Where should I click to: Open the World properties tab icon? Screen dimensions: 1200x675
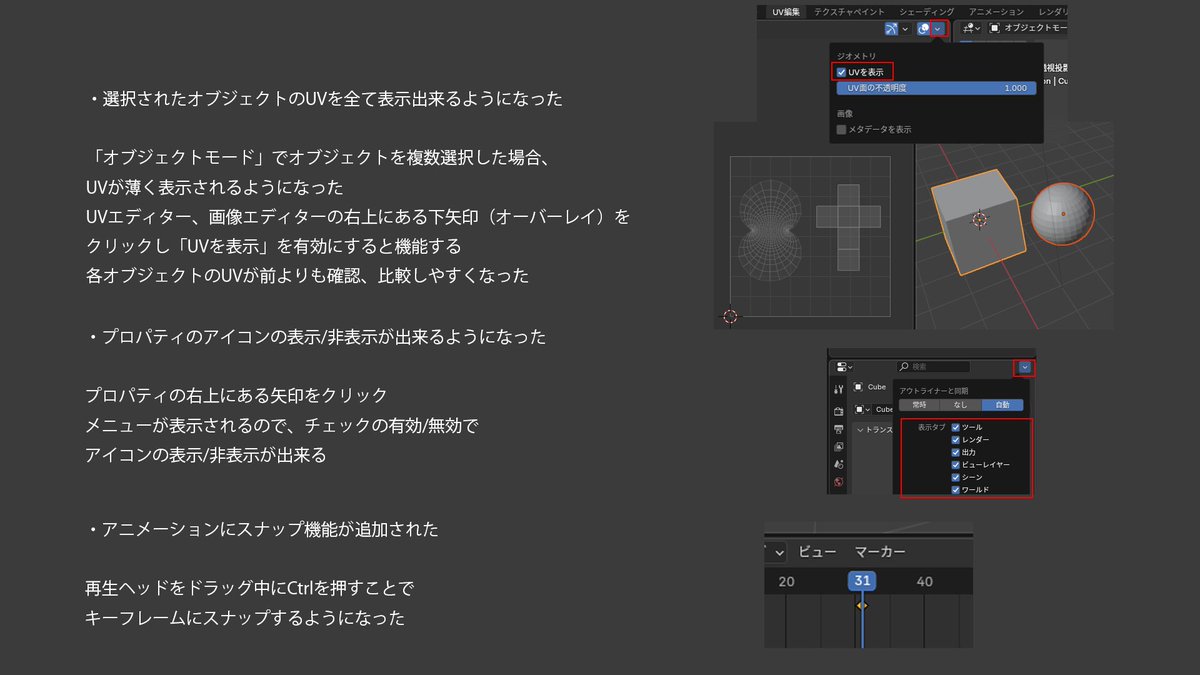coord(838,482)
